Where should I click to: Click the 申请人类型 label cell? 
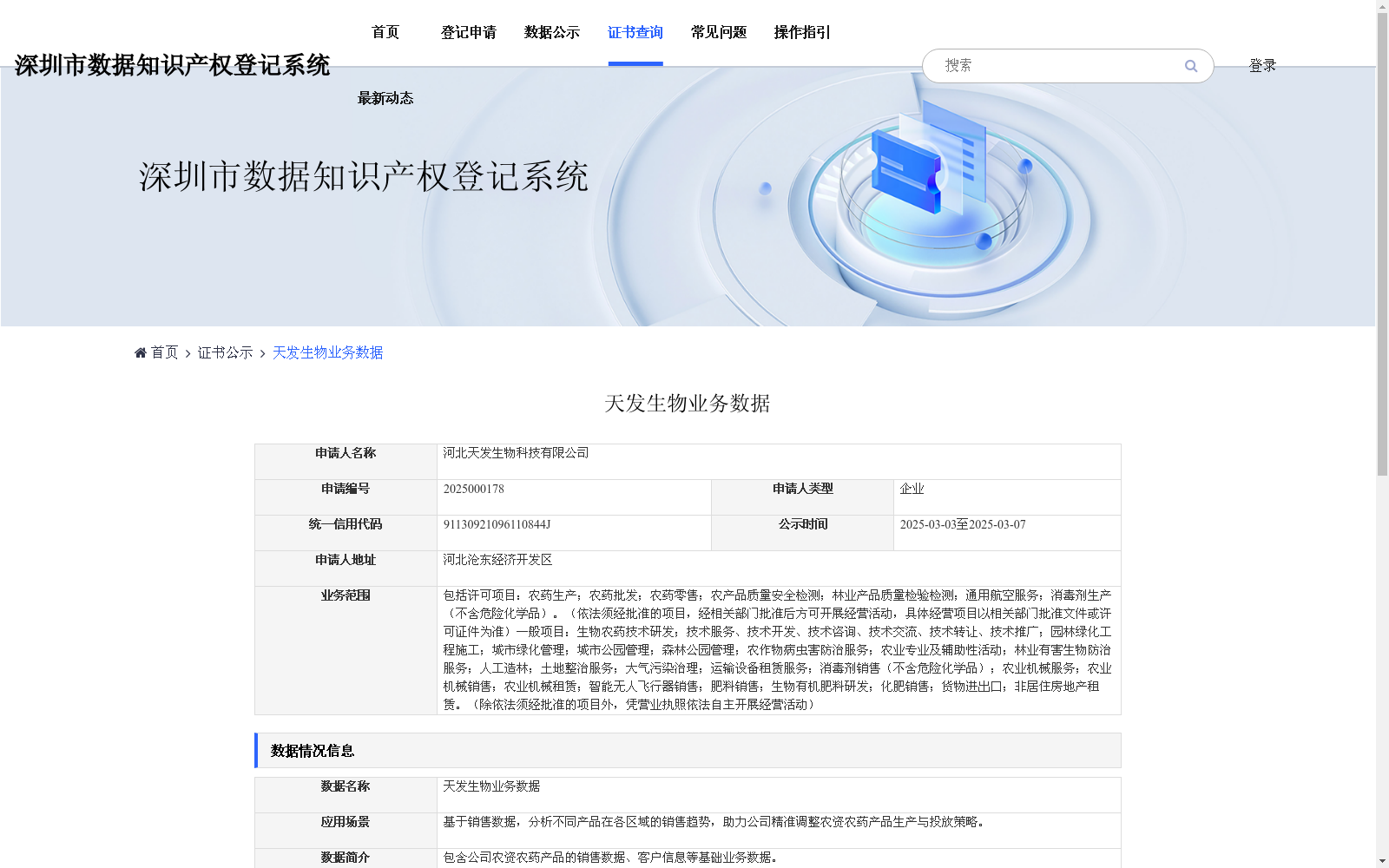click(803, 497)
